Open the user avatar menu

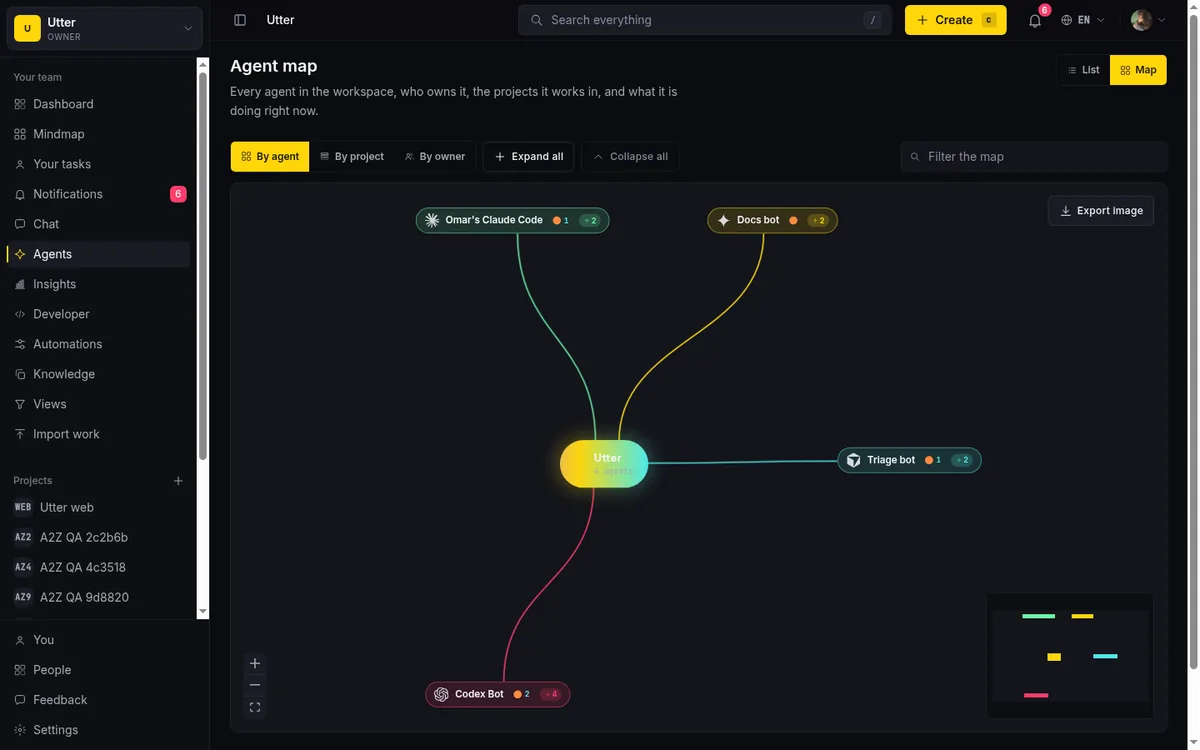(1148, 20)
